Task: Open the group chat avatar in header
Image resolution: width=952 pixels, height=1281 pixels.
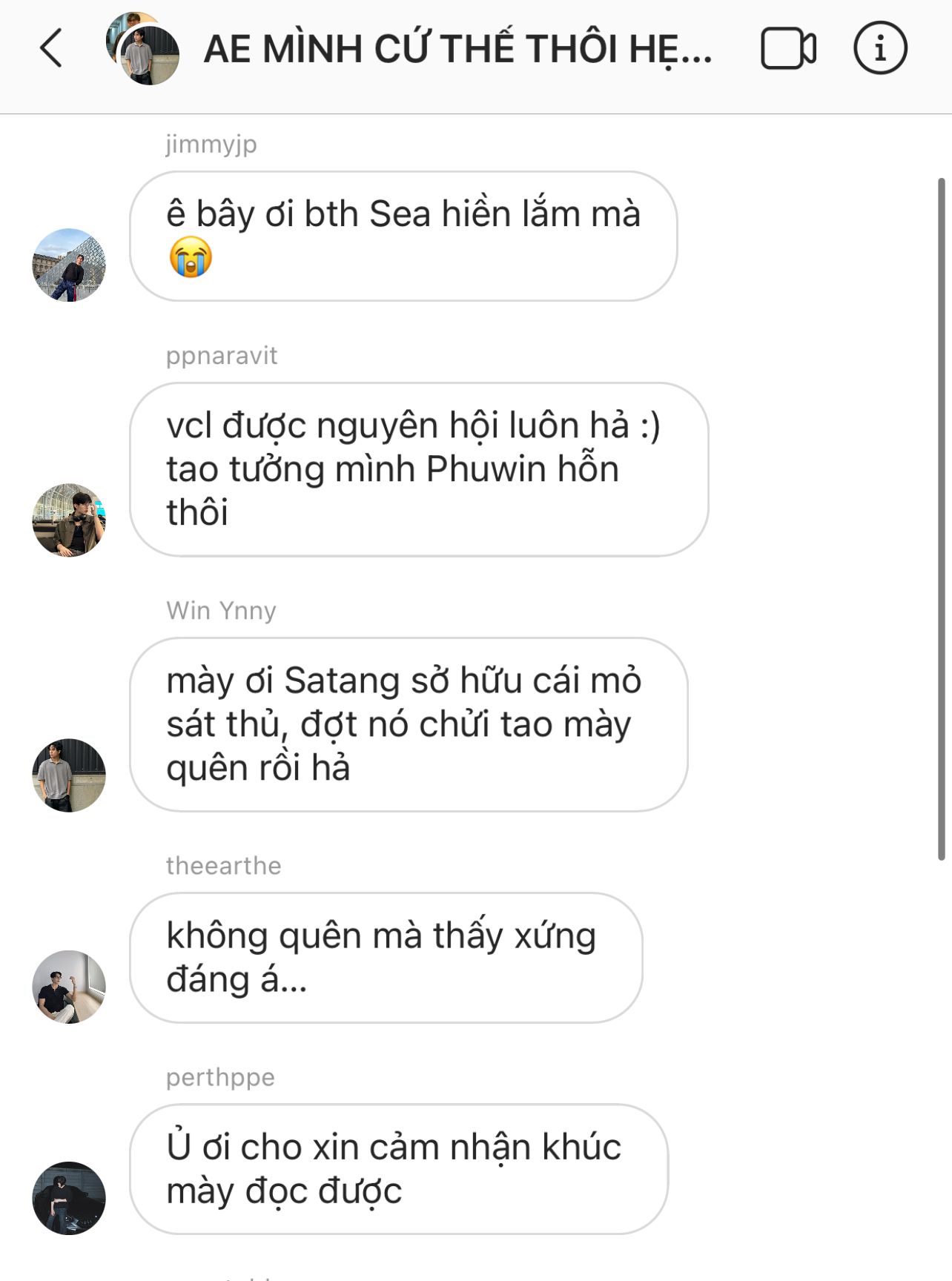Action: (x=142, y=48)
